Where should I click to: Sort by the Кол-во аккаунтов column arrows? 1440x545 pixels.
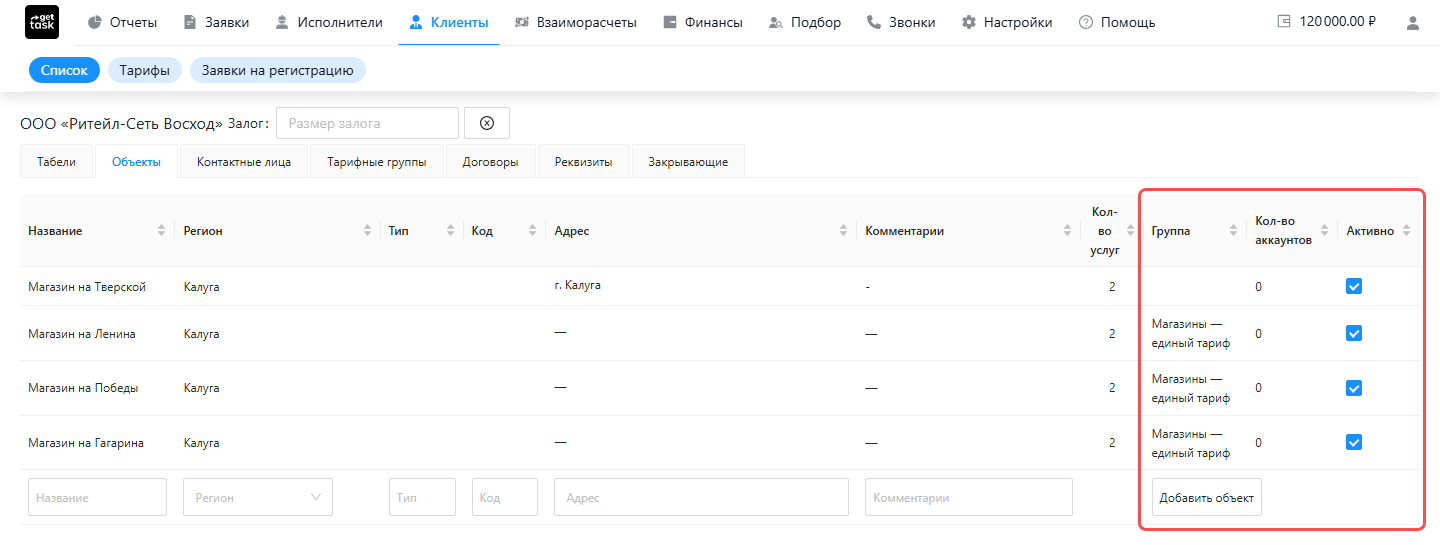(x=1325, y=231)
